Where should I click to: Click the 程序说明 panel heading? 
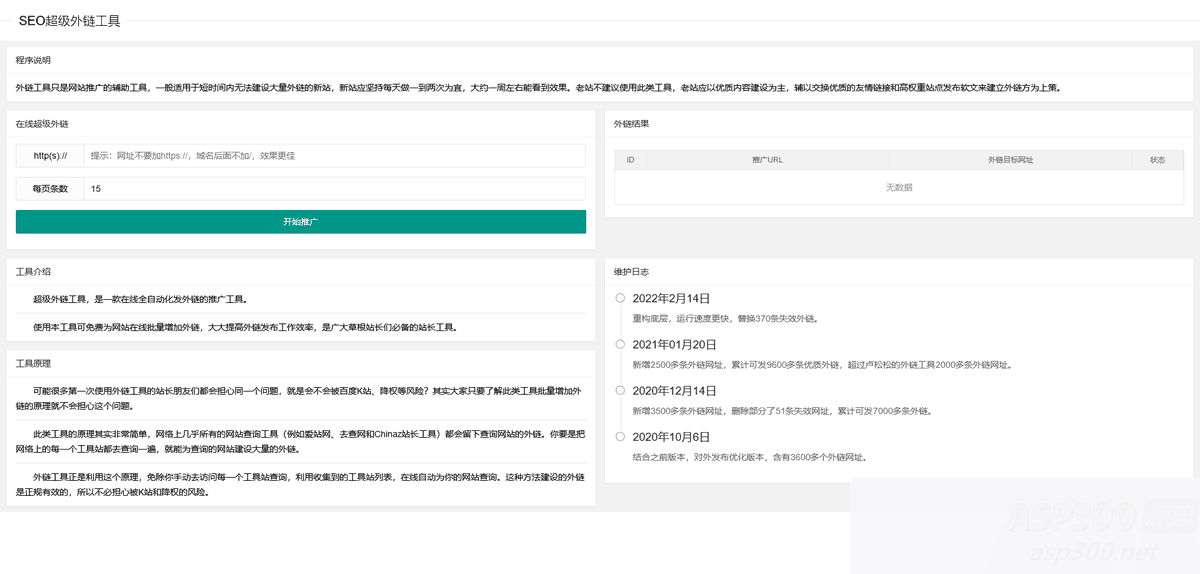(x=33, y=60)
